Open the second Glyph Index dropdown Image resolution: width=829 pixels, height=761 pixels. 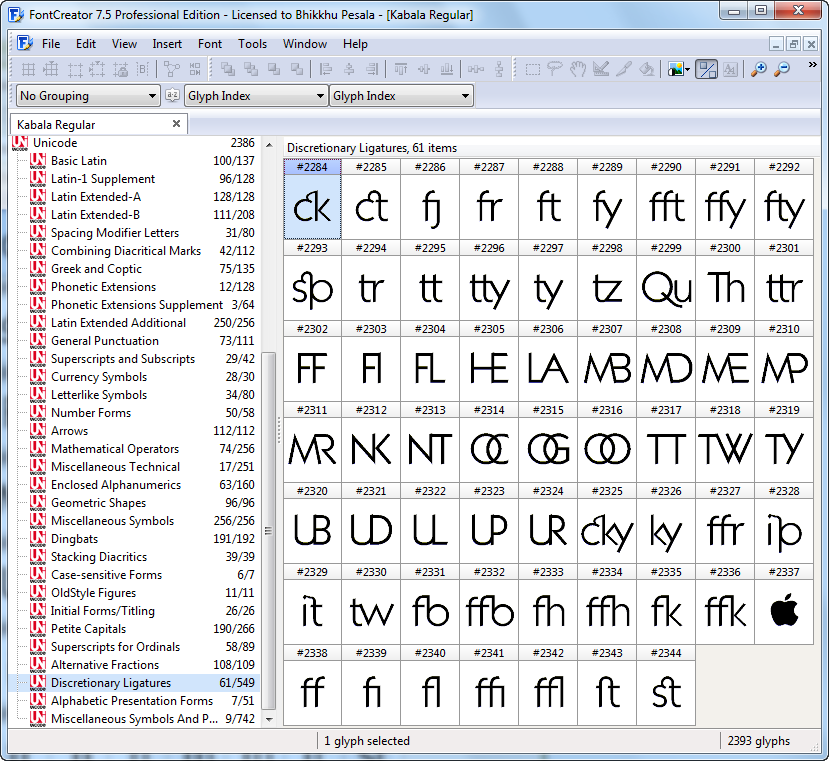tap(401, 96)
